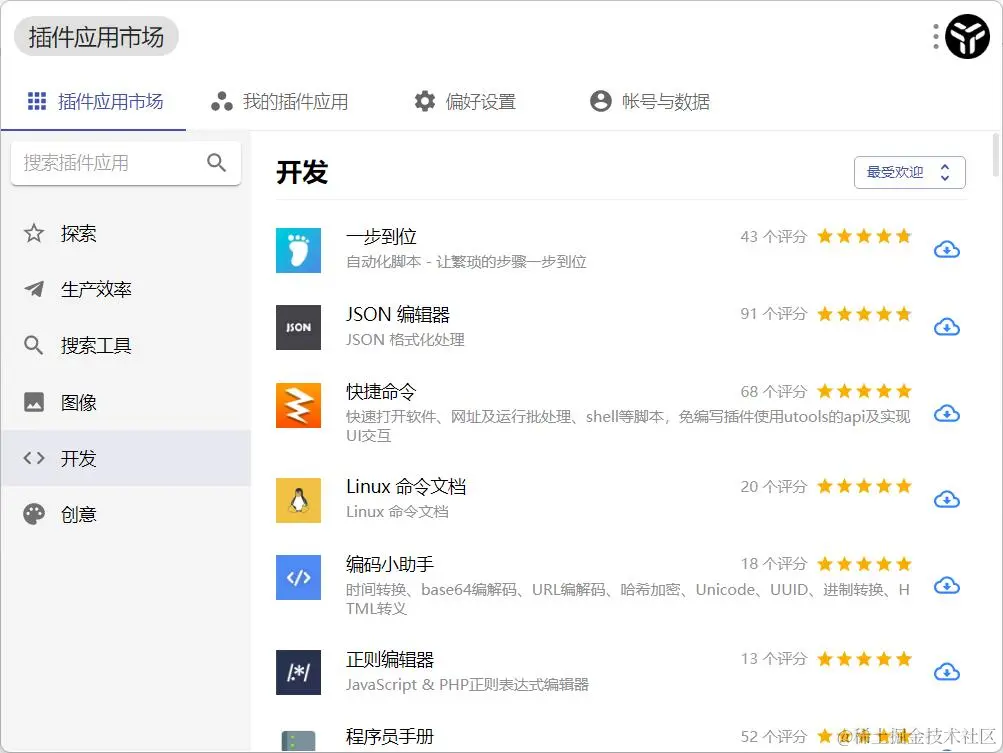Click the 52 个评分 rating count
The height and width of the screenshot is (753, 1003).
click(774, 736)
